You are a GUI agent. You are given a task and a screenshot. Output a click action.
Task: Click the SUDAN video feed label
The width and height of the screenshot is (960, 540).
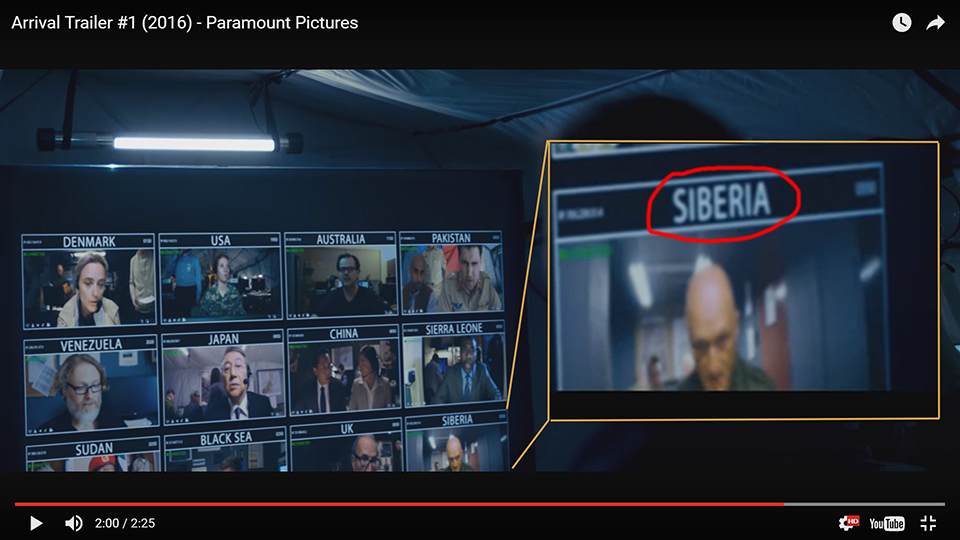tap(94, 449)
